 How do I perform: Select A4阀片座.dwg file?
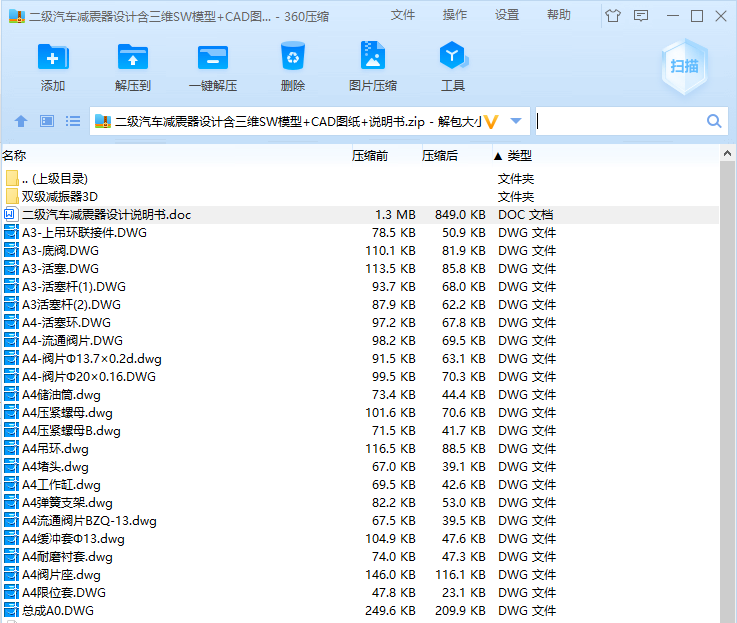tap(361, 575)
